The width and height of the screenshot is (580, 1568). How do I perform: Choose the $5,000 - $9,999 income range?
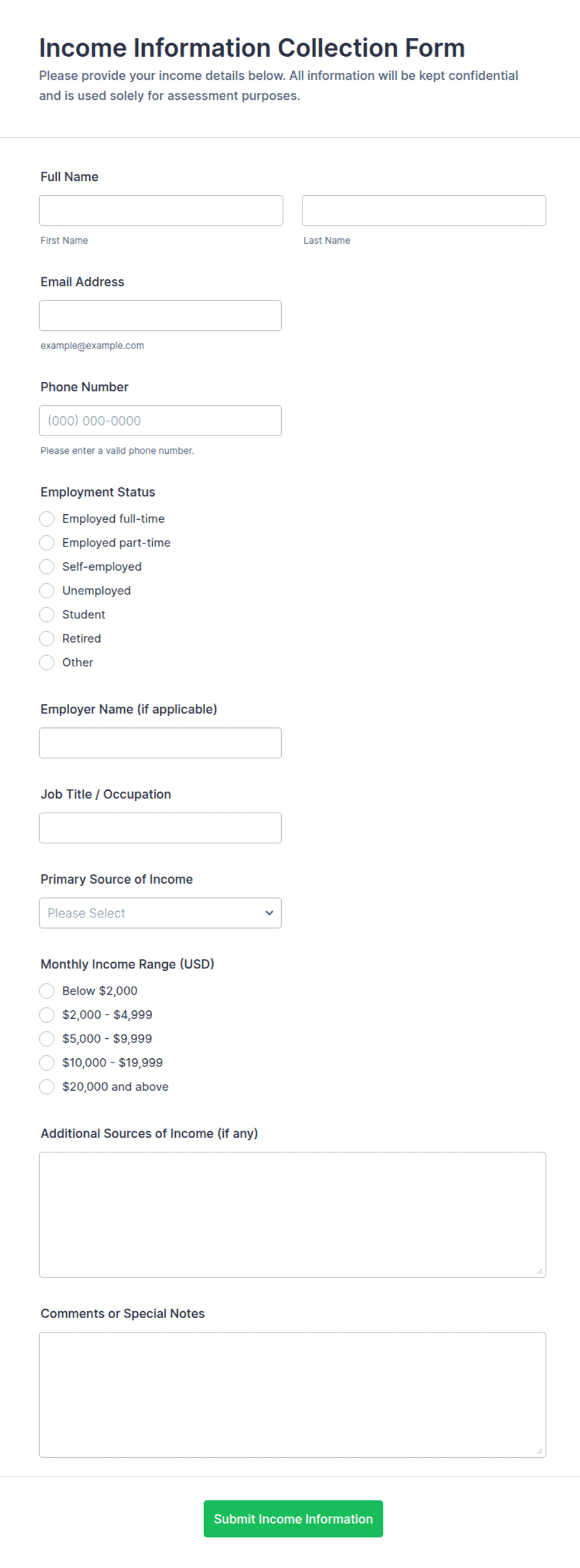[47, 1039]
